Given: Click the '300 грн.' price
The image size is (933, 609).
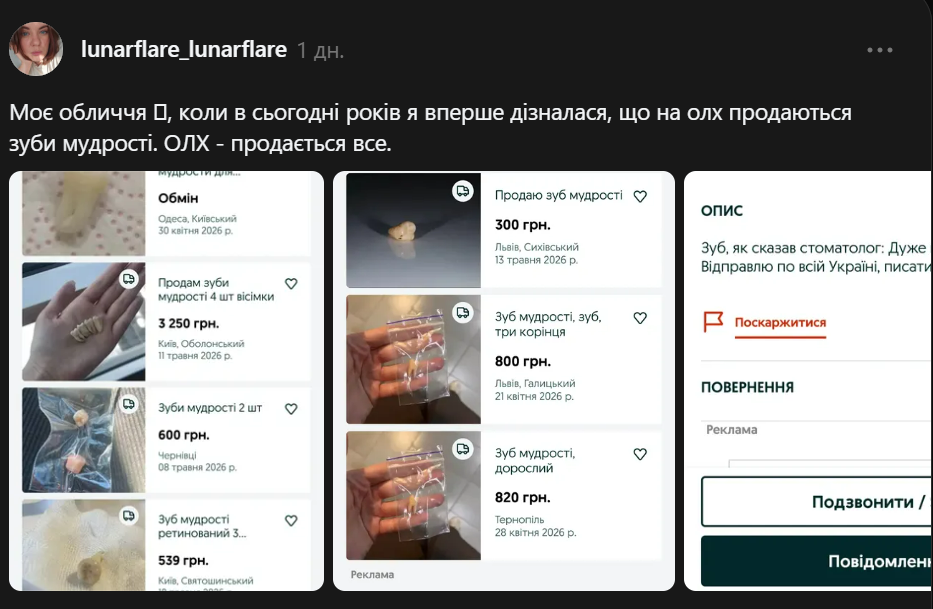Looking at the screenshot, I should 522,225.
